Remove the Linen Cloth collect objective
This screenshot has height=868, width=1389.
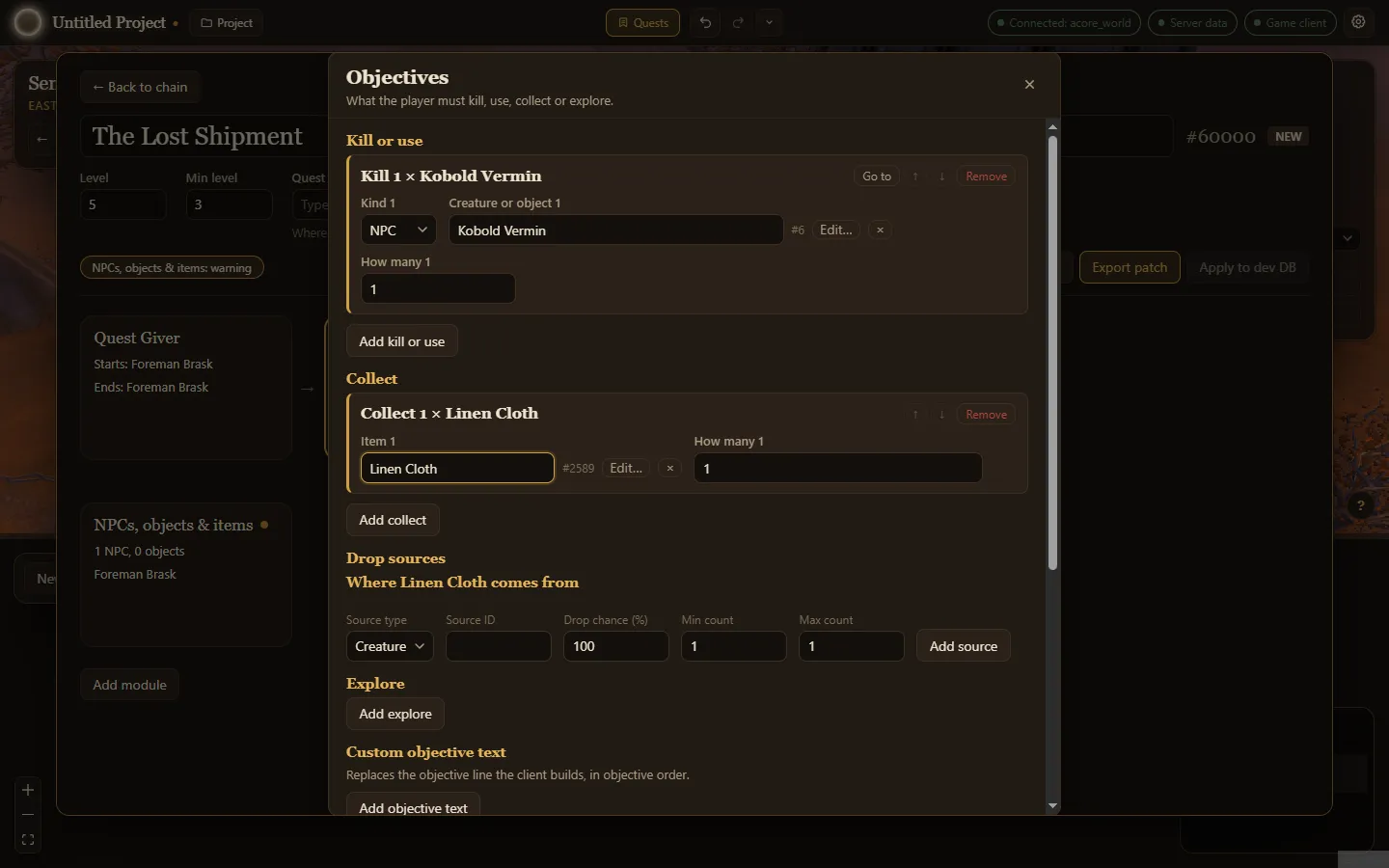tap(986, 415)
